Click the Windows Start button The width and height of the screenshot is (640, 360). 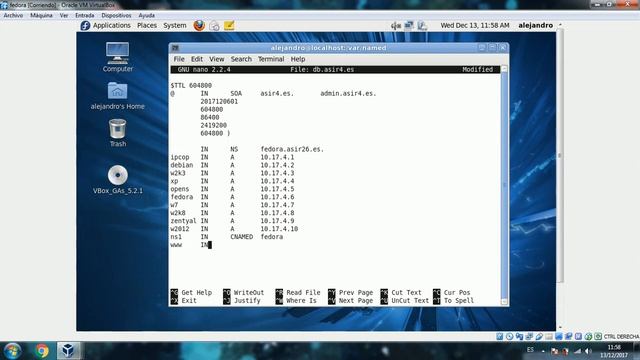pos(12,351)
